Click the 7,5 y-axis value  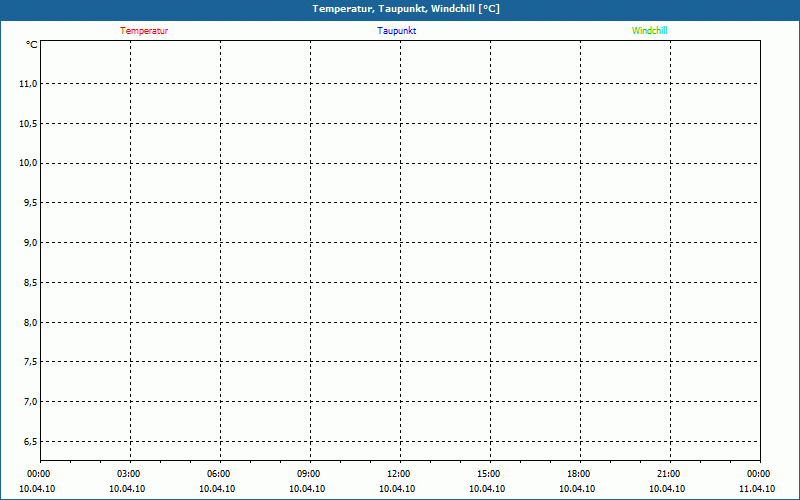30,362
